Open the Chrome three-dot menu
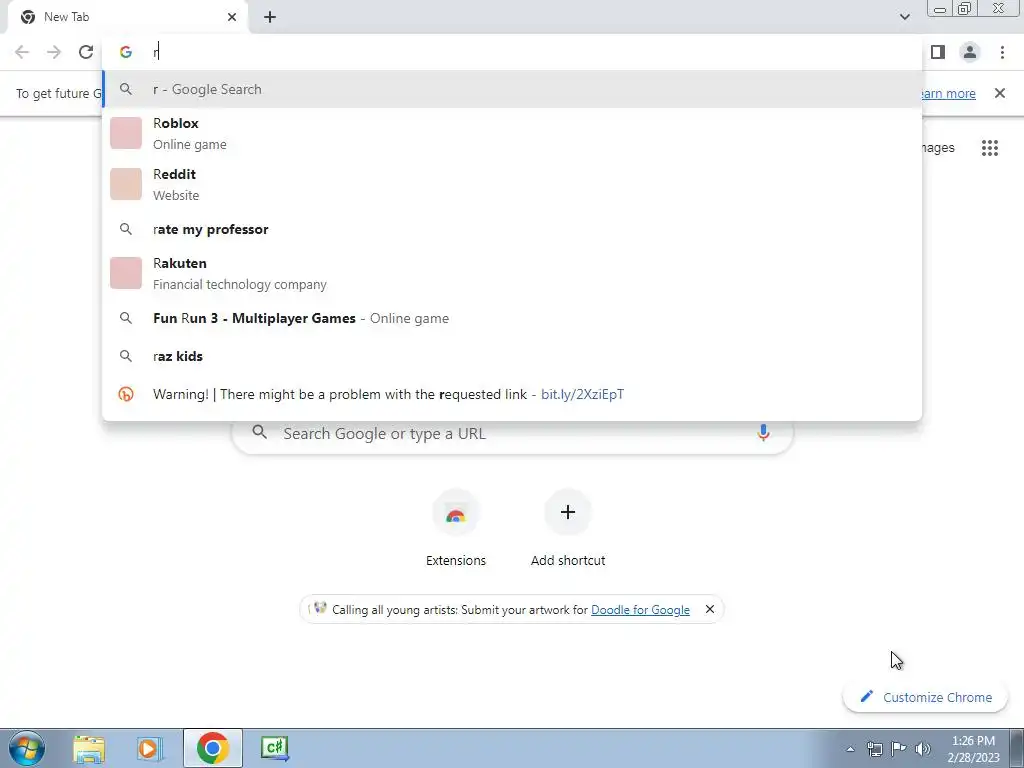The width and height of the screenshot is (1024, 768). 1002,52
